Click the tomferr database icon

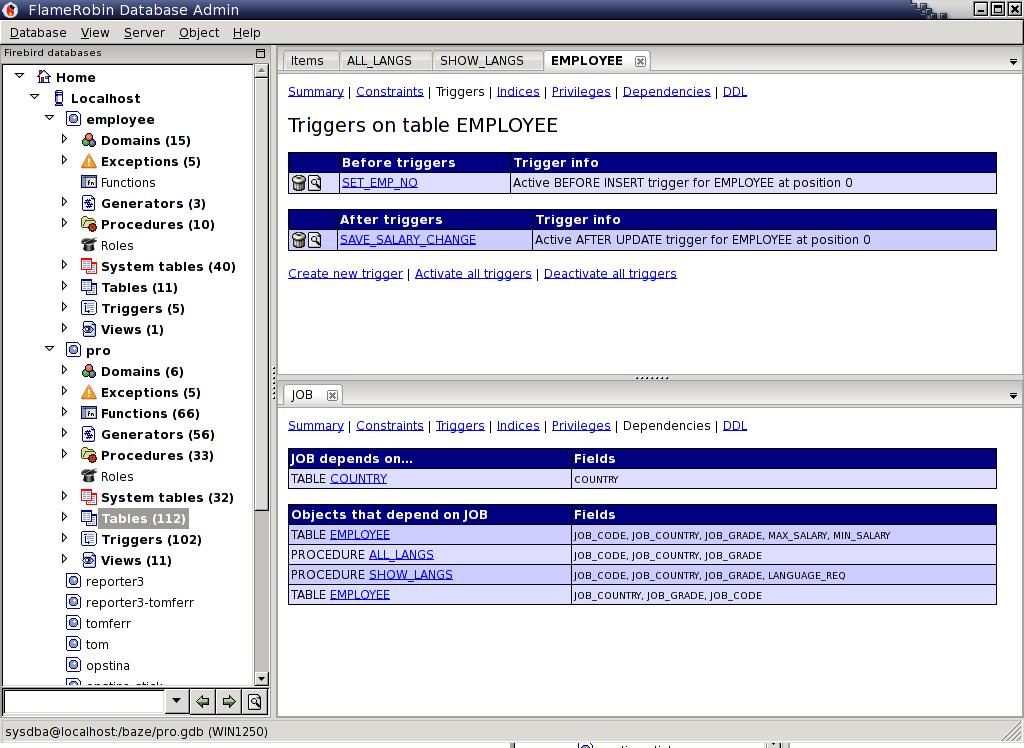pos(74,623)
